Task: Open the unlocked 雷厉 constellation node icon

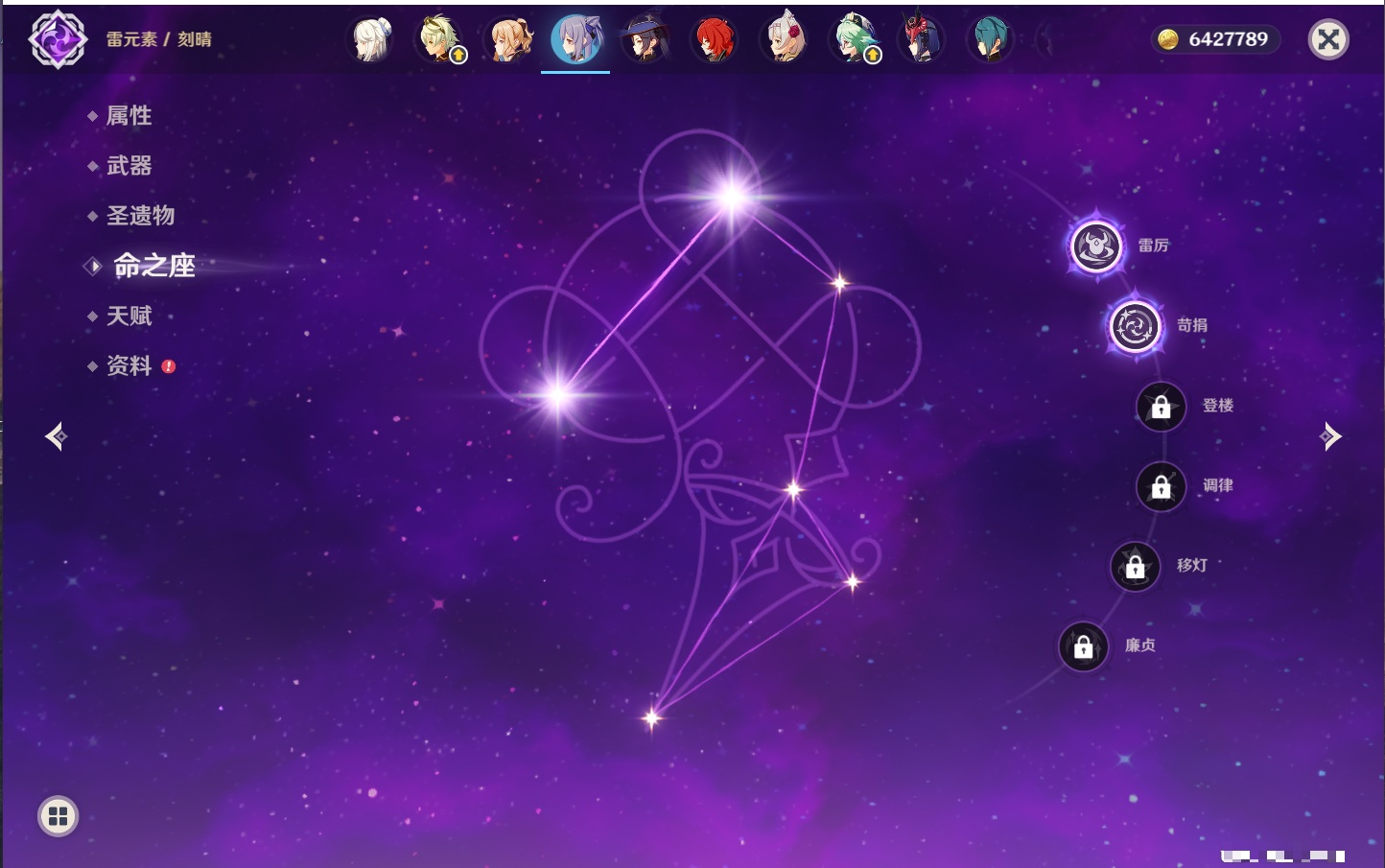Action: tap(1096, 246)
